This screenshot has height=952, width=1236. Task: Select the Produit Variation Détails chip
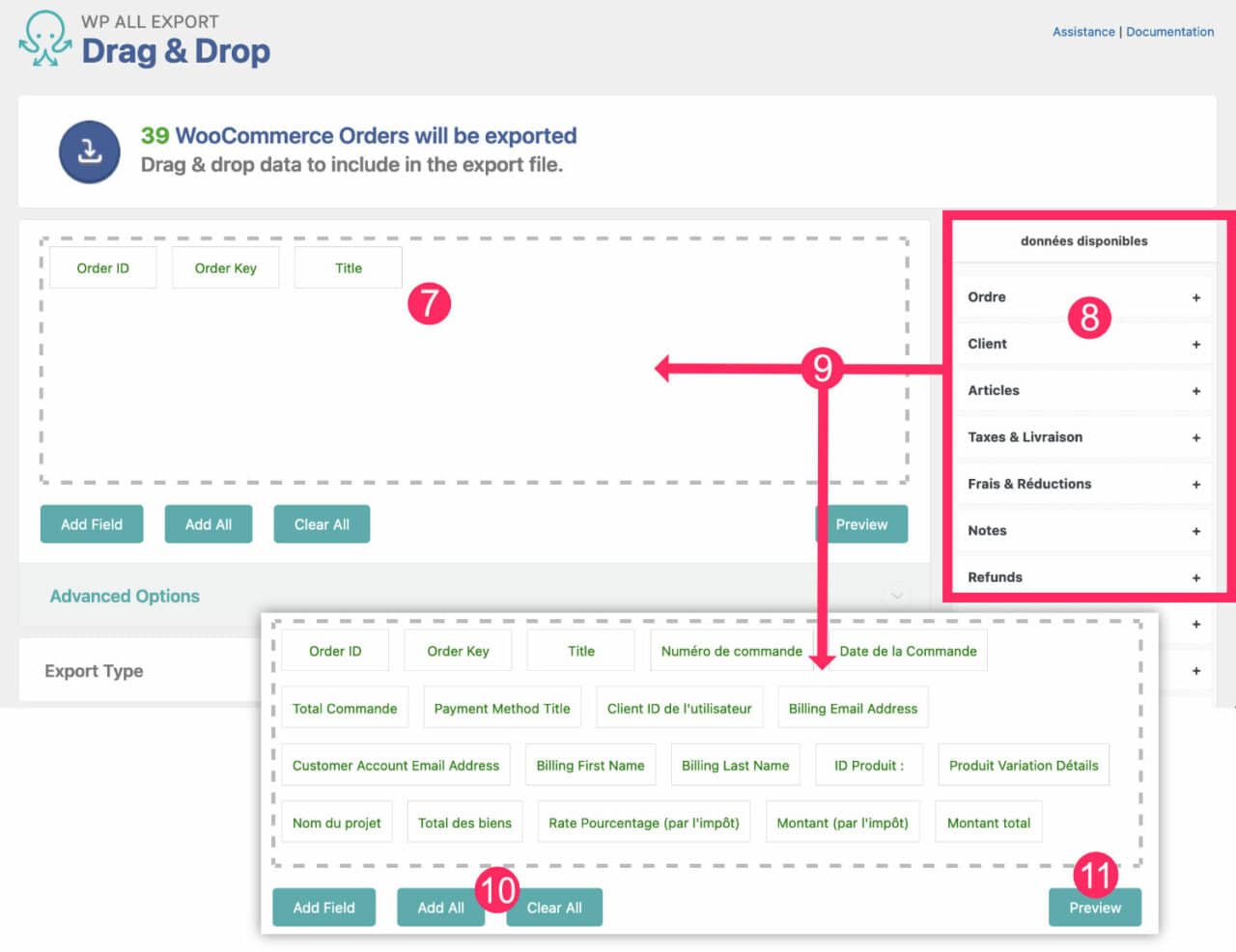(1024, 765)
